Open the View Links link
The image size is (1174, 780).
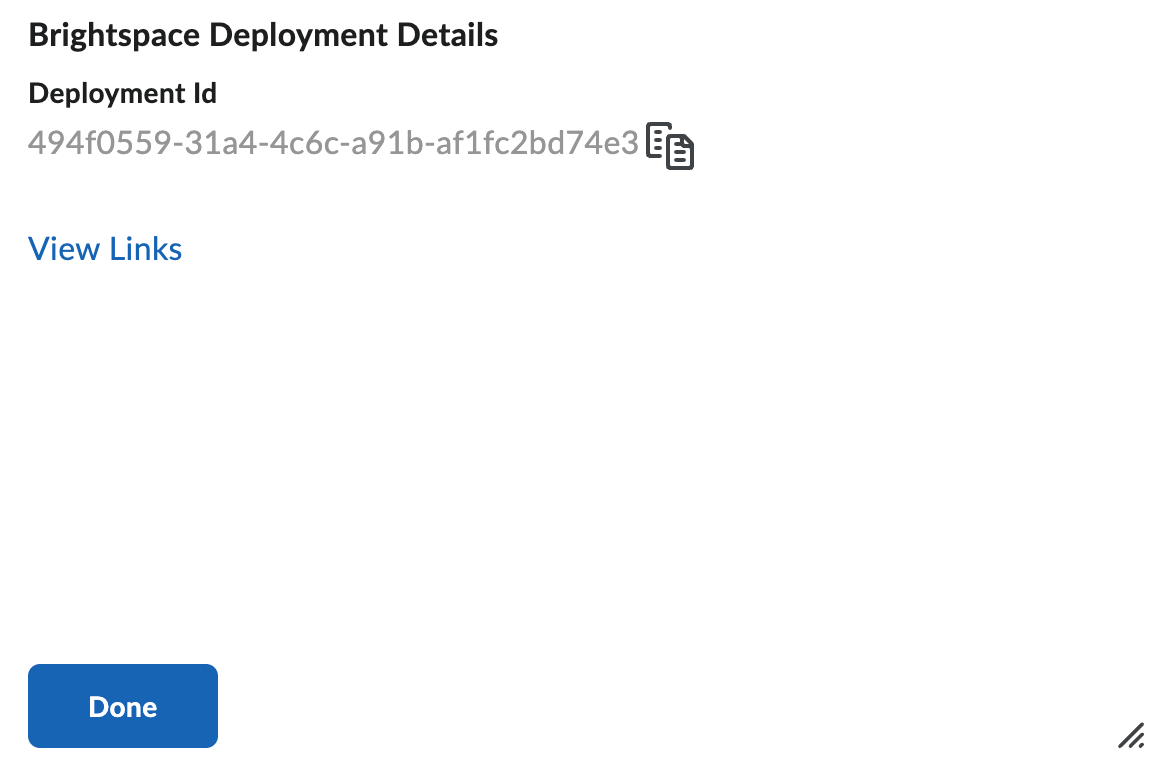105,249
